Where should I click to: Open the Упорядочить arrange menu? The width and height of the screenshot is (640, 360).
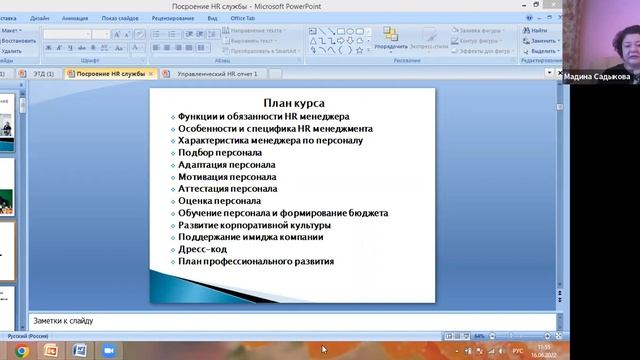(391, 40)
